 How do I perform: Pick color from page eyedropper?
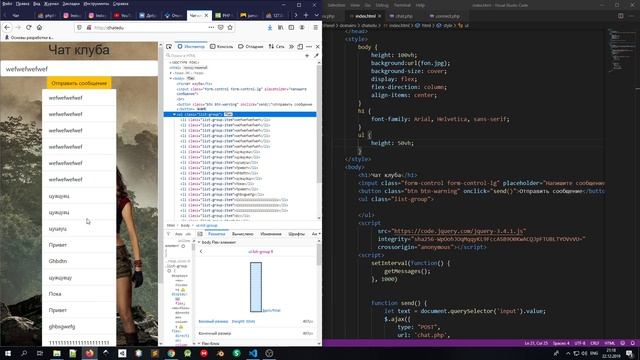(316, 55)
